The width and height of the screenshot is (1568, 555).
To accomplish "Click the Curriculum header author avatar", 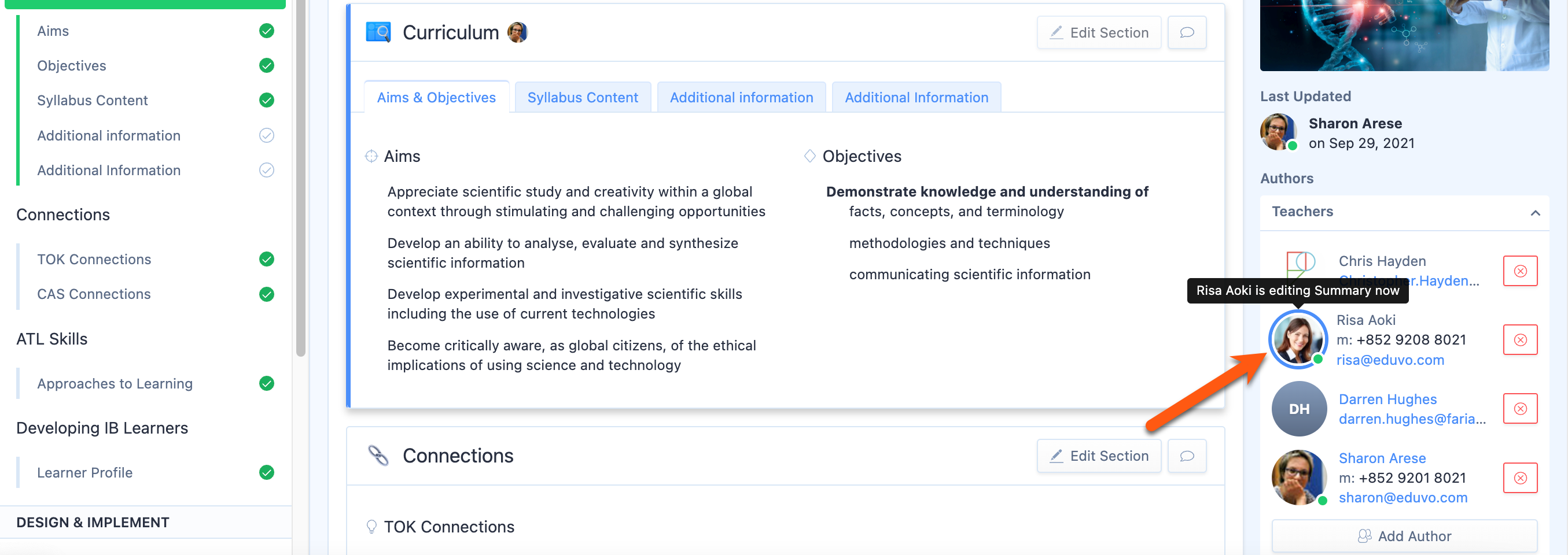I will click(517, 33).
